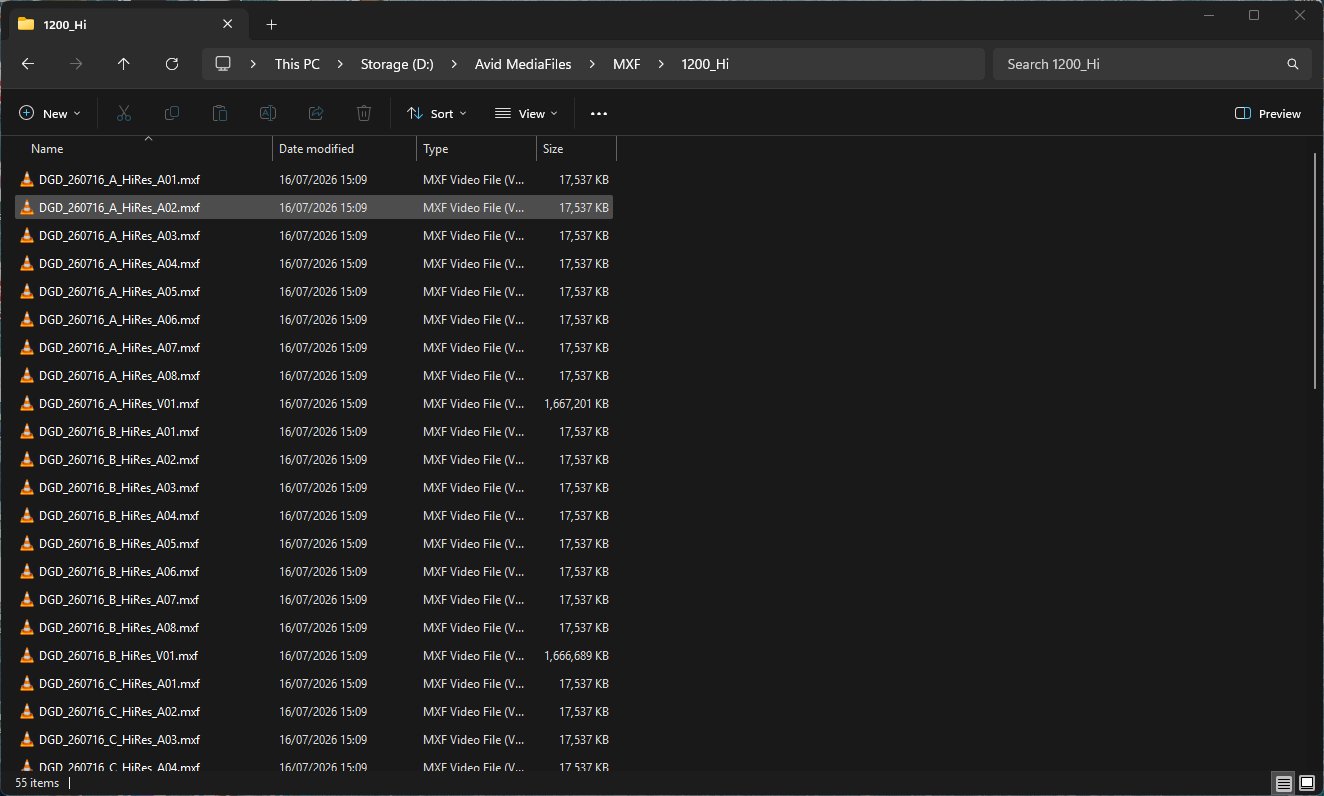The width and height of the screenshot is (1324, 796).
Task: Click the Copy icon in toolbar
Action: (x=172, y=114)
